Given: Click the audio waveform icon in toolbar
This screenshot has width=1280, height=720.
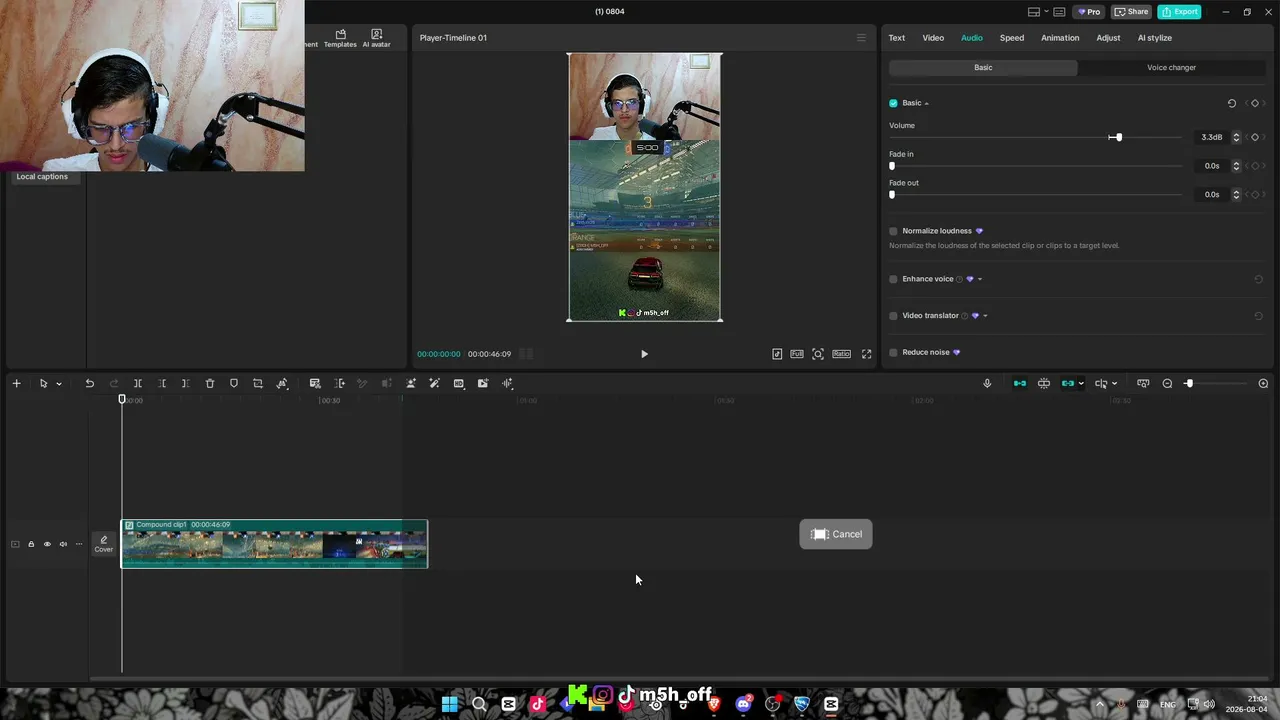Looking at the screenshot, I should (x=507, y=383).
